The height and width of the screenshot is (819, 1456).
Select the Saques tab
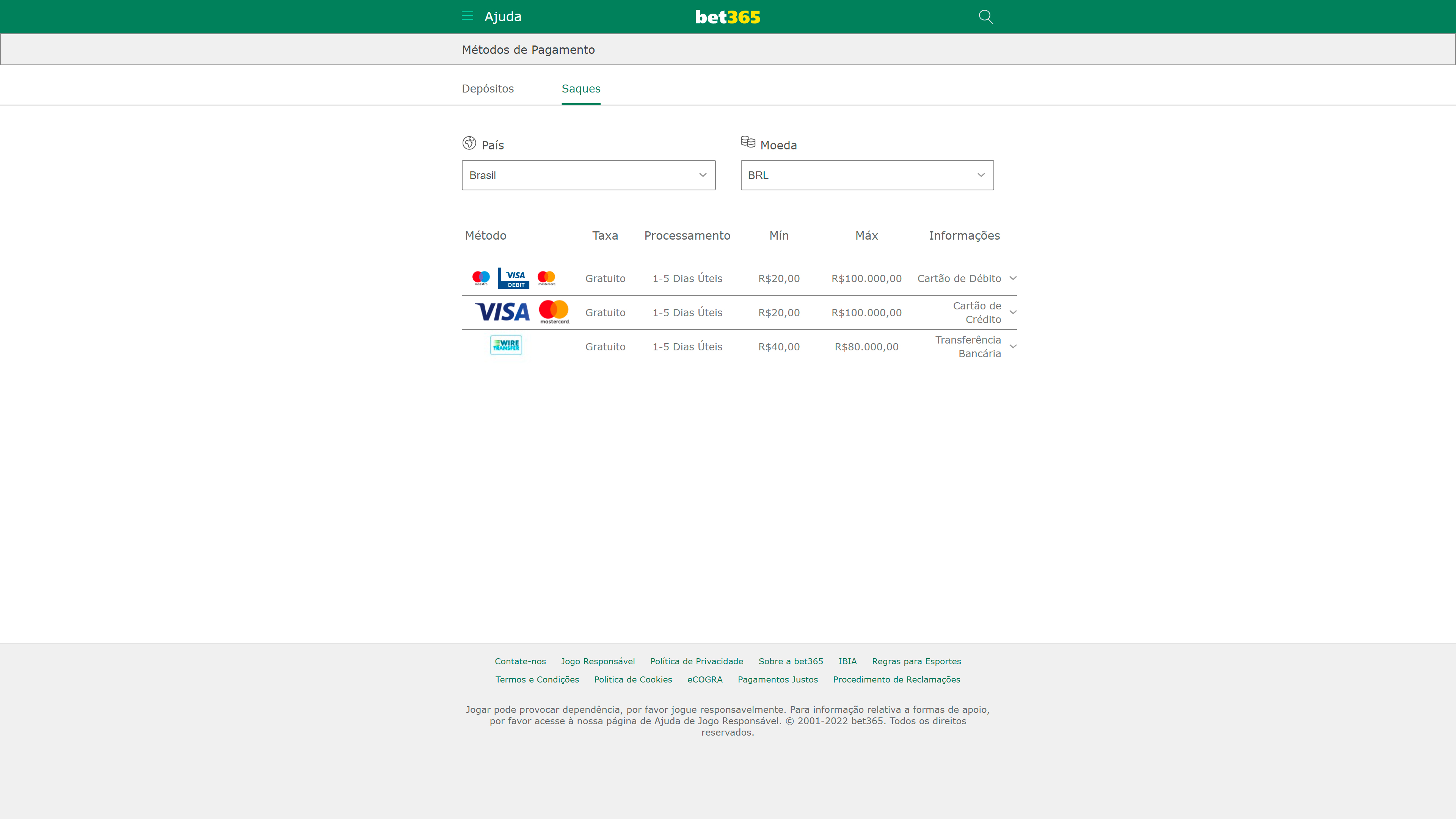[581, 89]
